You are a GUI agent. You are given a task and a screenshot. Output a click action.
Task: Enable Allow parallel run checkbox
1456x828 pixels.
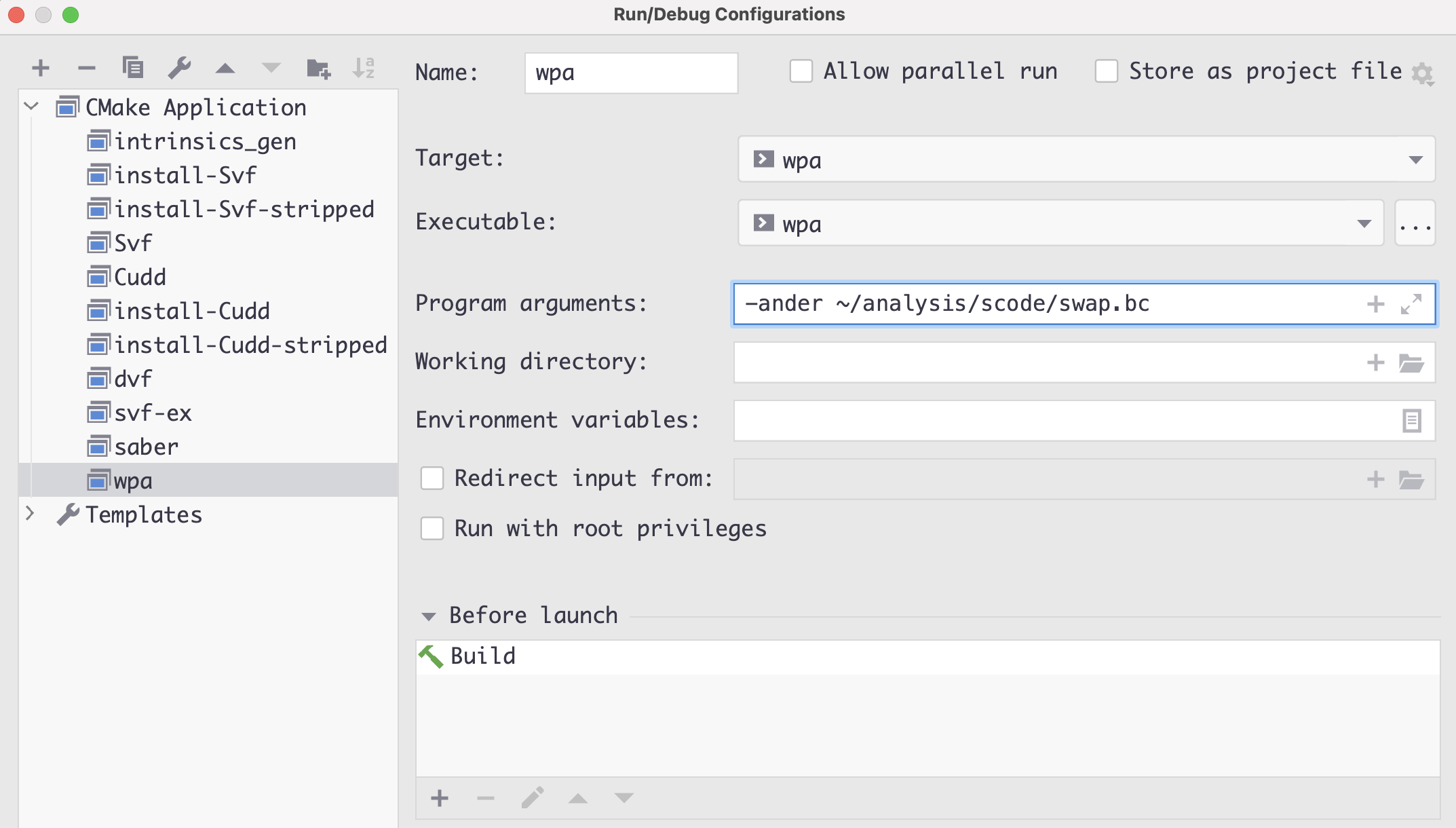(x=801, y=71)
